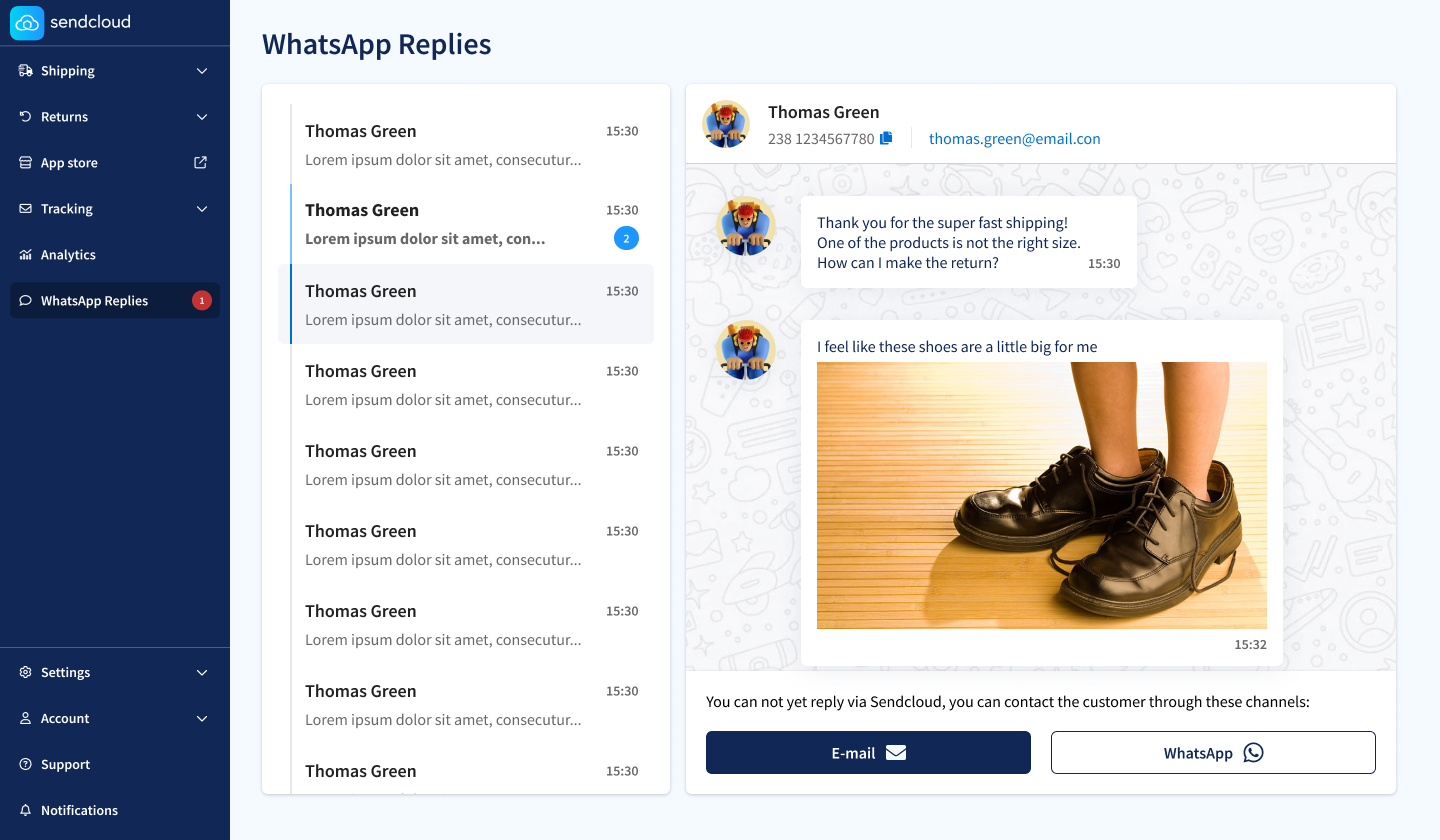Open the App store menu item

click(x=115, y=163)
